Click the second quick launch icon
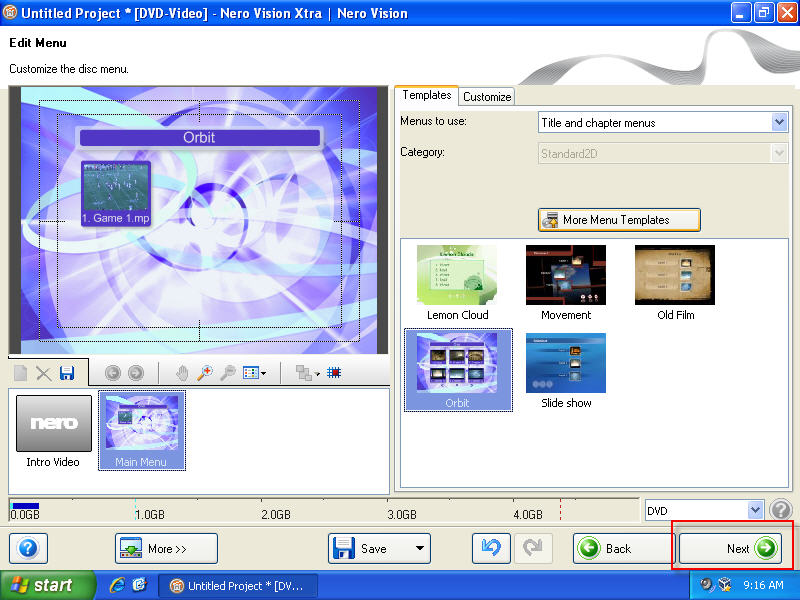This screenshot has width=800, height=600. coord(139,585)
